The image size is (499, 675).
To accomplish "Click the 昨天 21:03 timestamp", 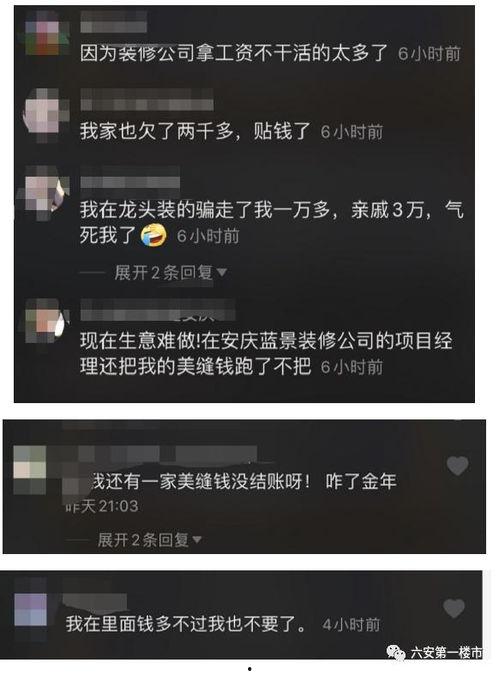I will tap(102, 506).
